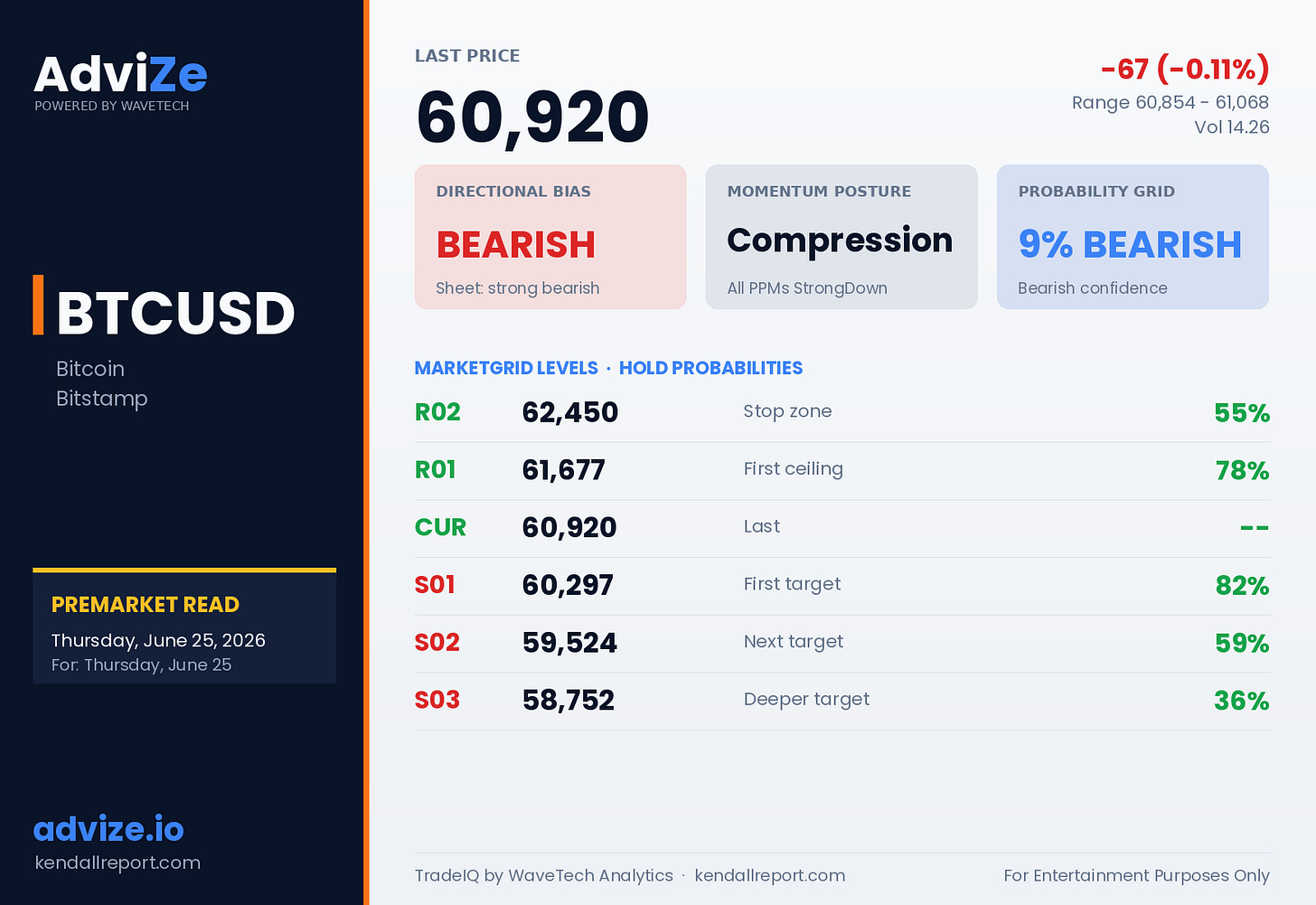The image size is (1316, 905).
Task: Click the 'Range 60,854 - 61,068' text
Action: tap(1170, 102)
